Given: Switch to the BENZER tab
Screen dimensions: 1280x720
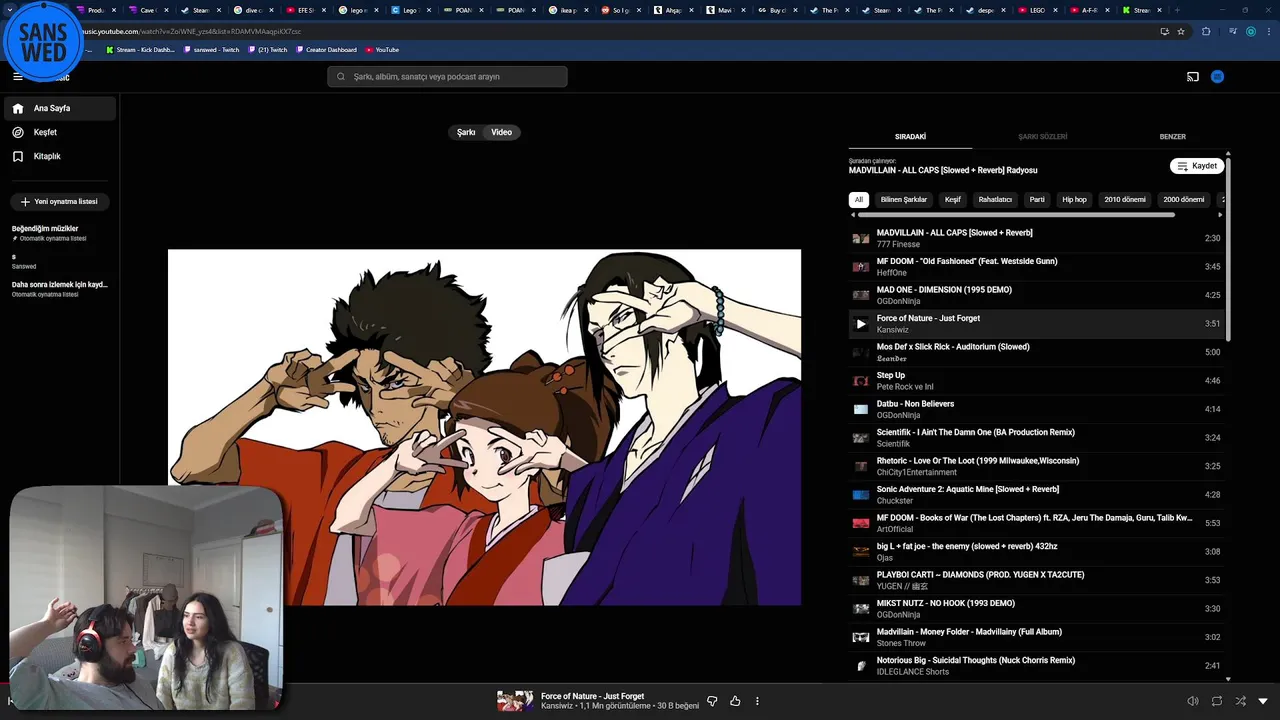Looking at the screenshot, I should pyautogui.click(x=1172, y=137).
